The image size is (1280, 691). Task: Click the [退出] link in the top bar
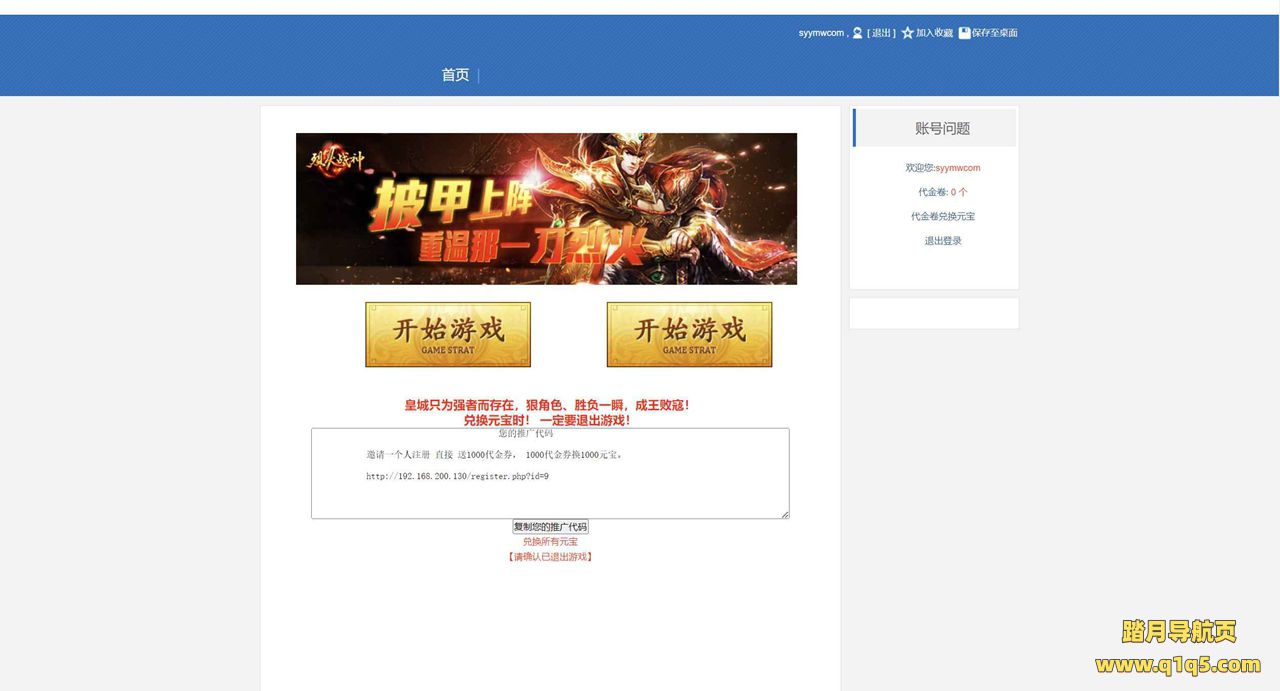click(x=881, y=33)
